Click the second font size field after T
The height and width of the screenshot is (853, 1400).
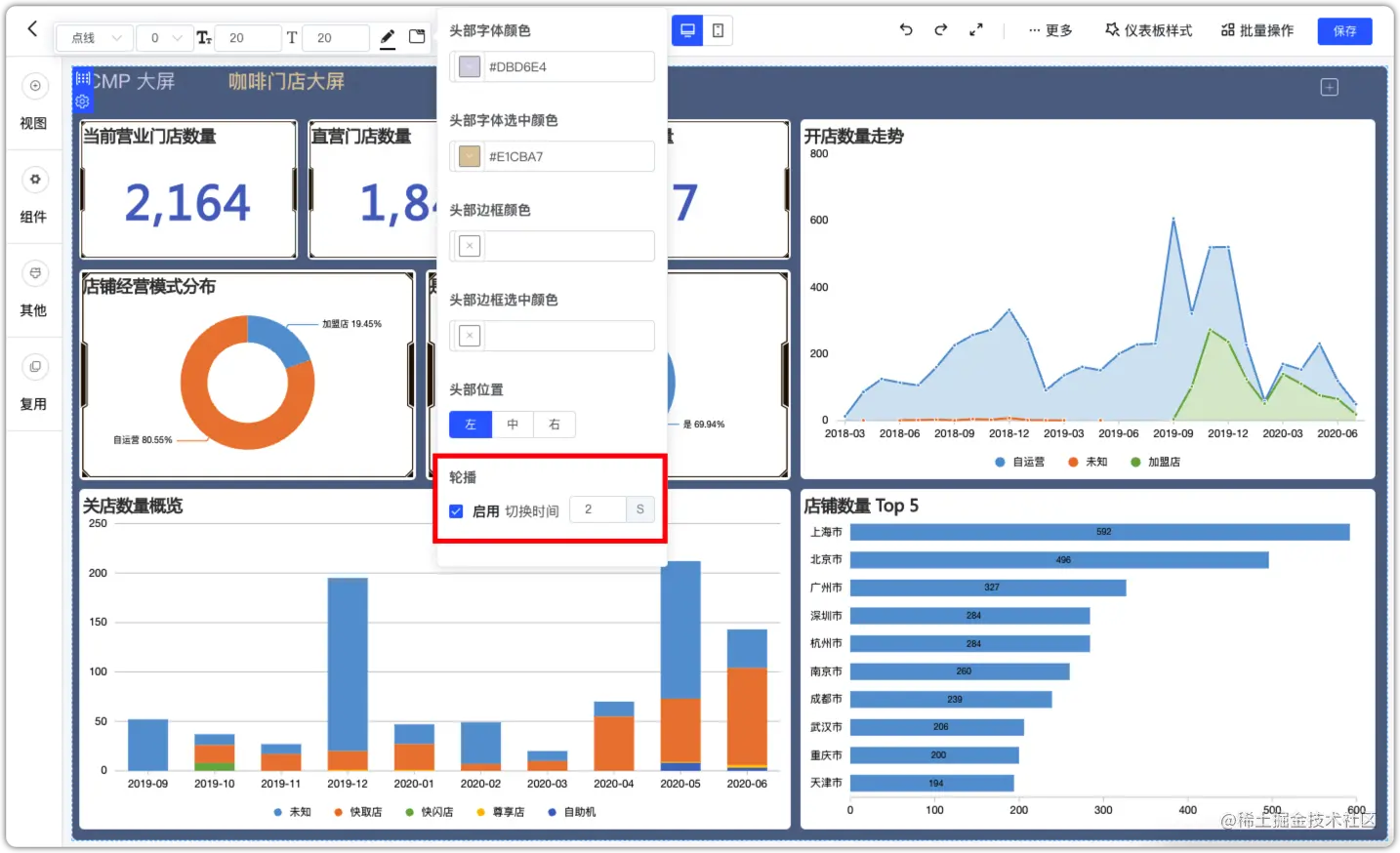[x=335, y=38]
